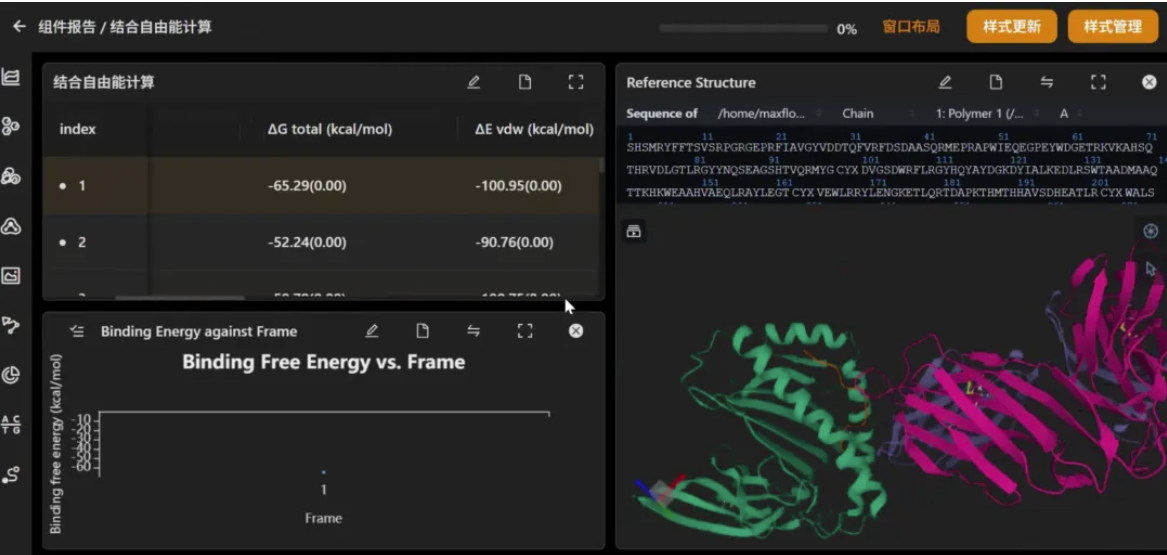
Task: Open the ACTG sequence sidebar icon
Action: pos(10,425)
